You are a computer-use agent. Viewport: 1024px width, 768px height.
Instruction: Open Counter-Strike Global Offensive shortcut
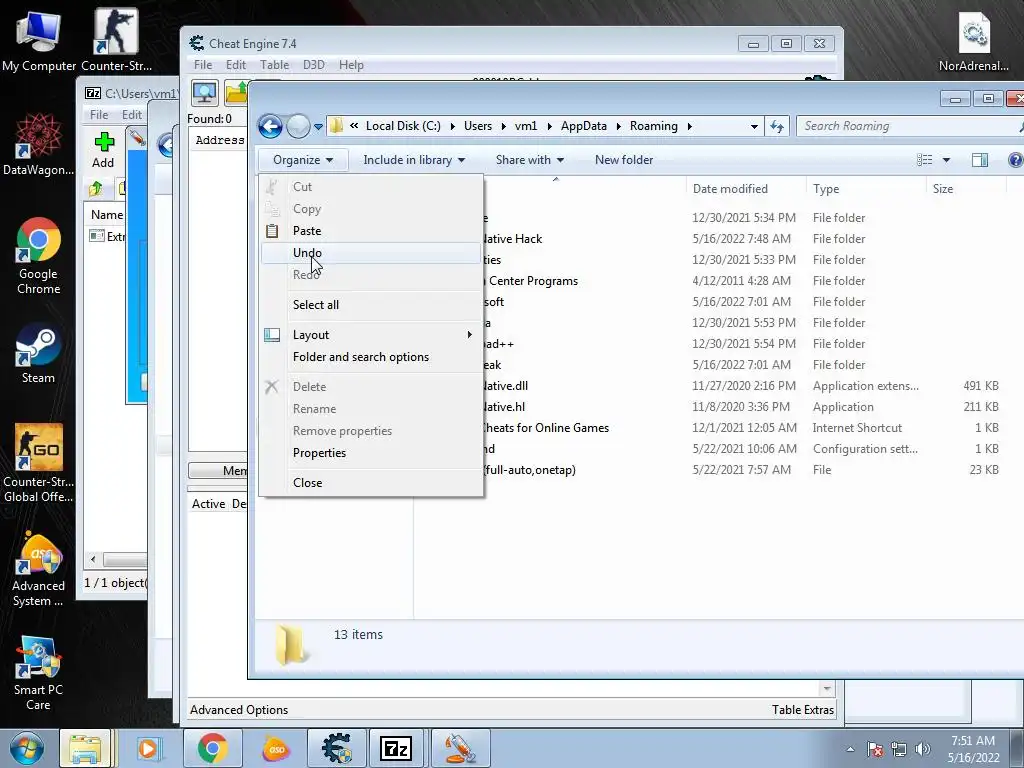coord(39,462)
